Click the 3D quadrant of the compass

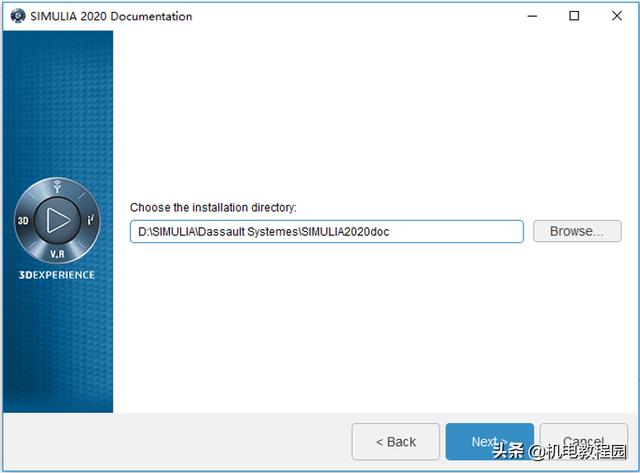pyautogui.click(x=23, y=221)
